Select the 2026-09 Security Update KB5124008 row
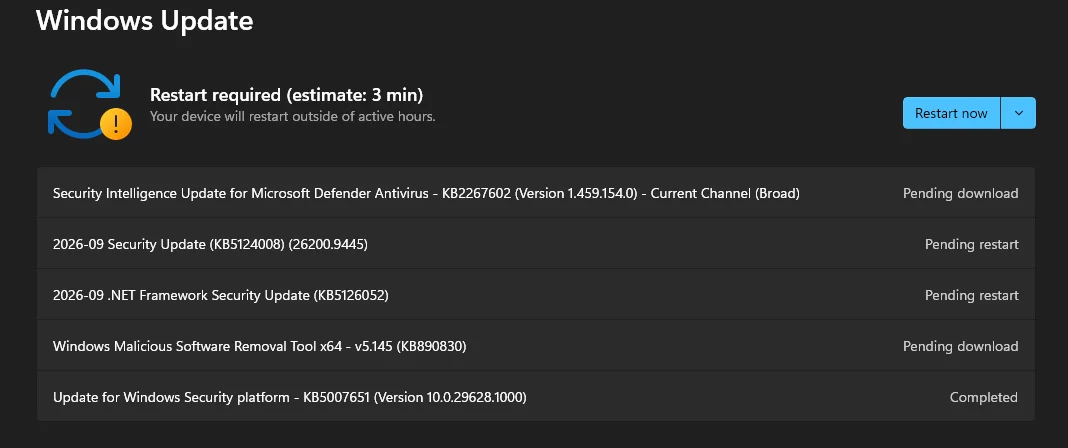Image resolution: width=1068 pixels, height=448 pixels. (536, 244)
